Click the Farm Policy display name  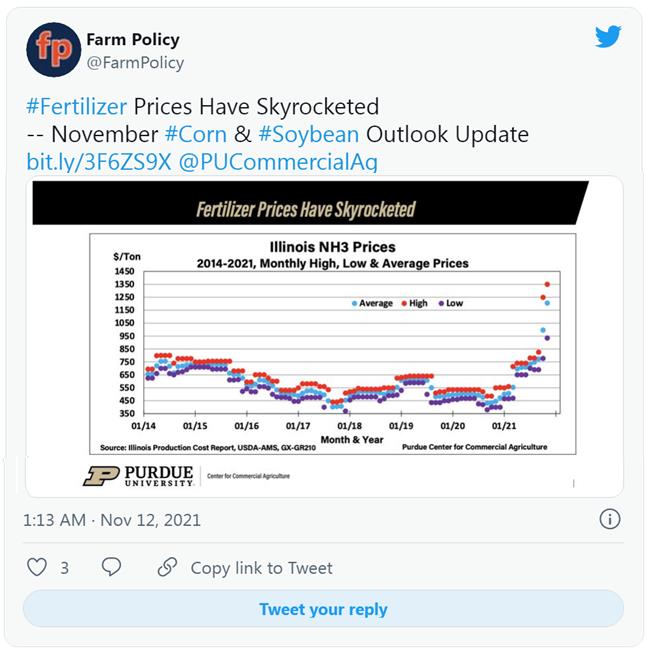133,40
